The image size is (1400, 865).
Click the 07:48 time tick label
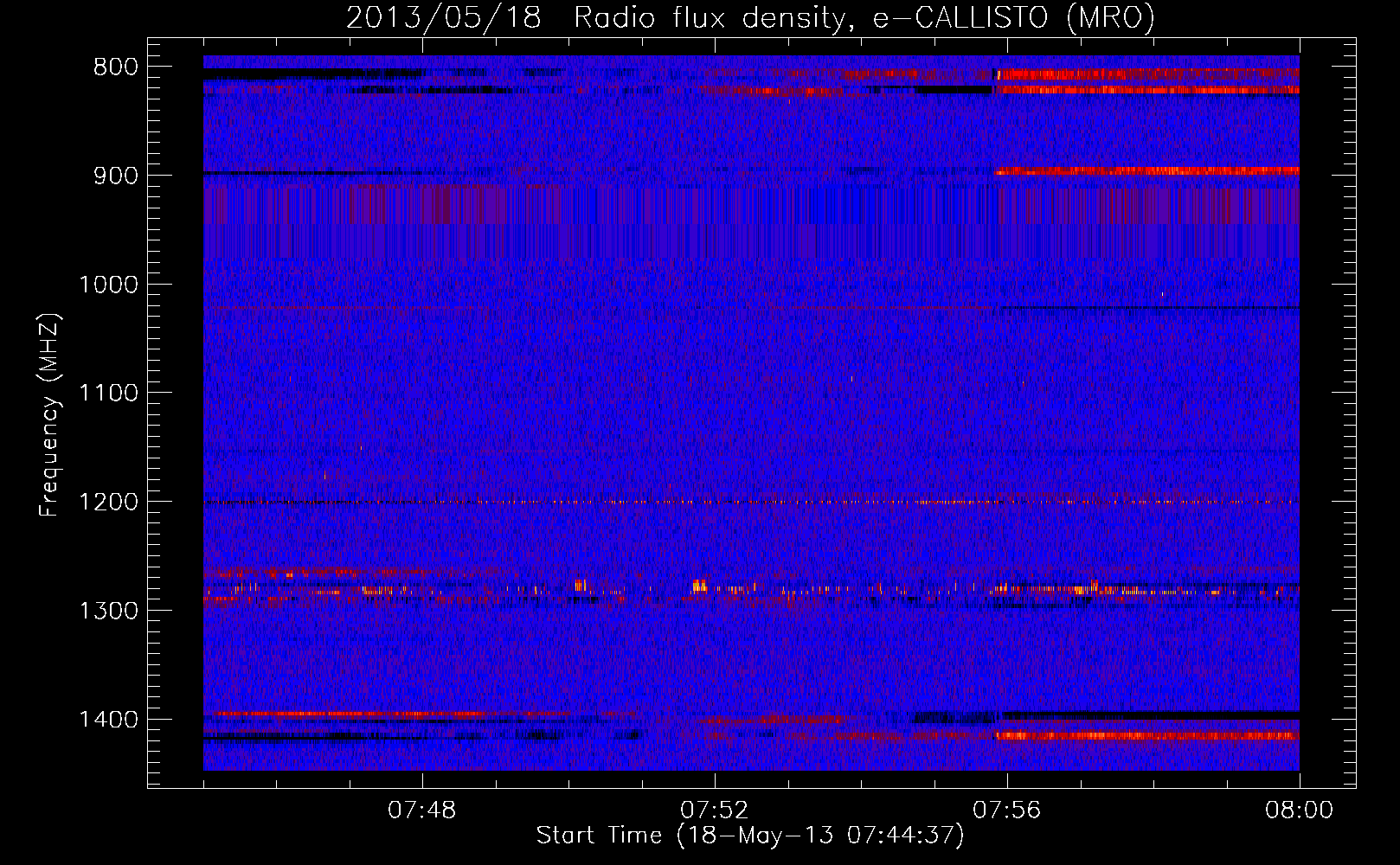(x=422, y=811)
